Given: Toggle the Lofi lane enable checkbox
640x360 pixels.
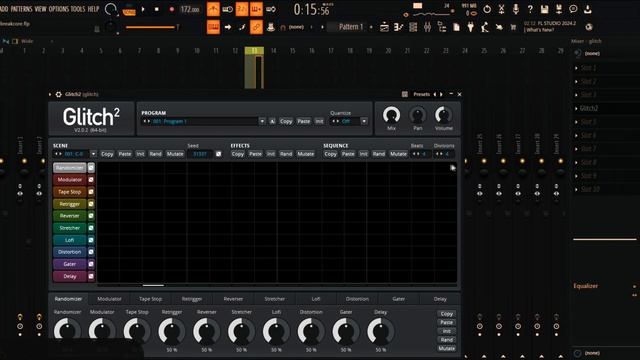Looking at the screenshot, I should point(91,240).
